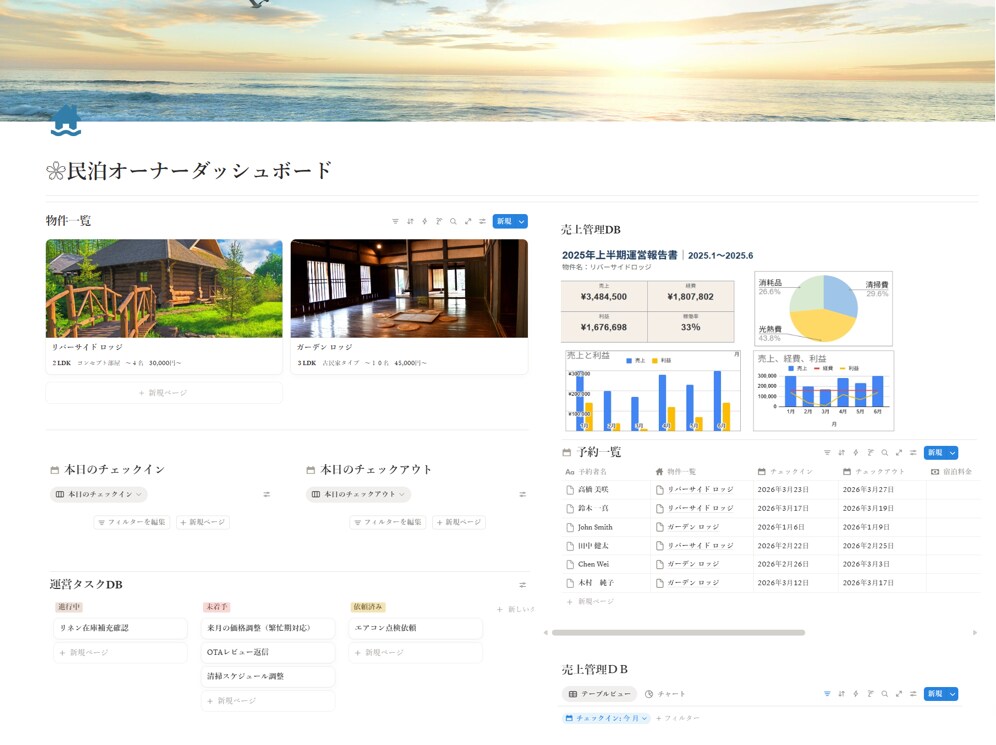Click the sort icon in bottom 売上管理DB toolbar
This screenshot has height=745, width=996.
coord(842,694)
